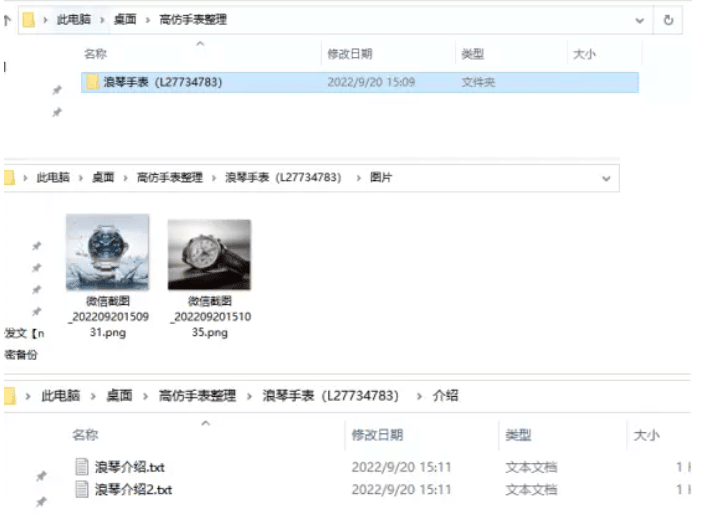Click the date 2022/9/20 15:09 cell

(371, 82)
